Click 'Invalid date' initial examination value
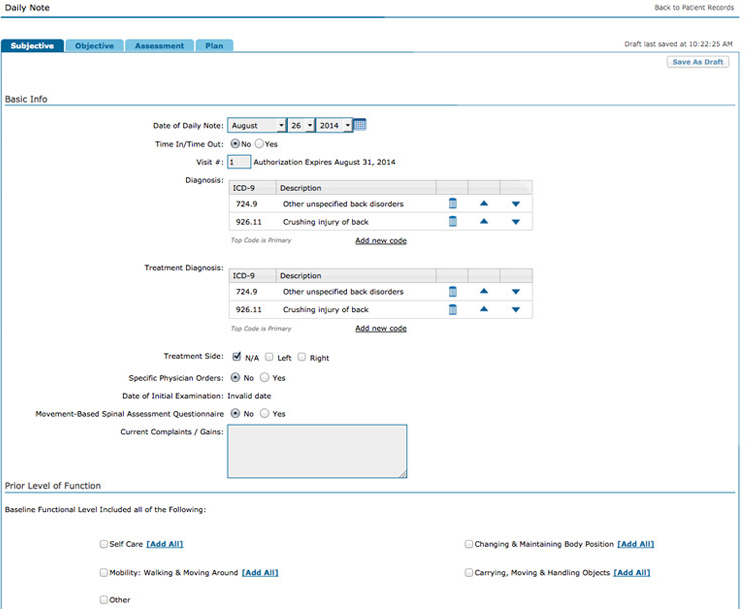 coord(249,396)
